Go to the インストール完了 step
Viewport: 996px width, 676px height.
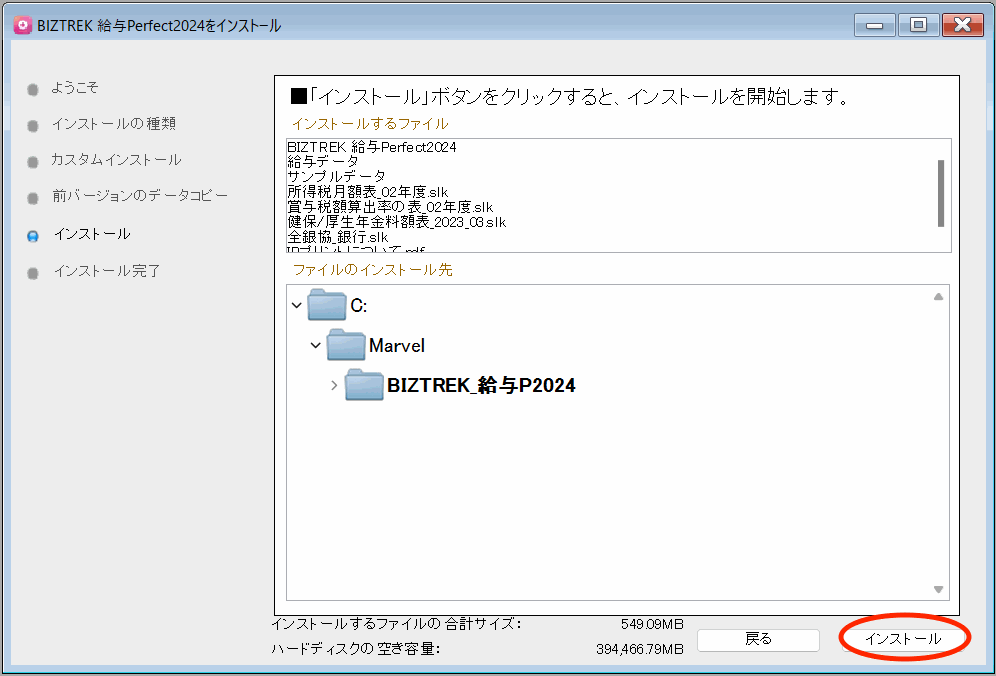click(107, 271)
